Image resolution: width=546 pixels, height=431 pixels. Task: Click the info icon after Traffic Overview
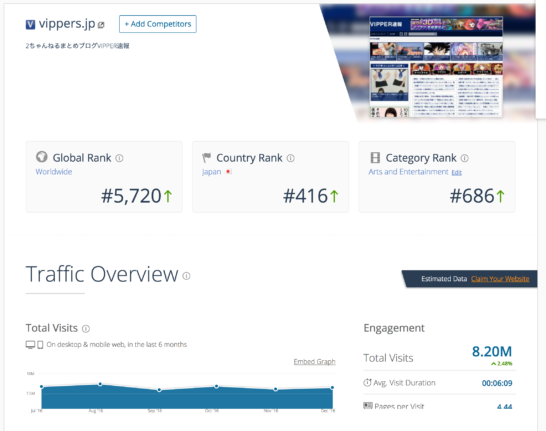pyautogui.click(x=186, y=276)
